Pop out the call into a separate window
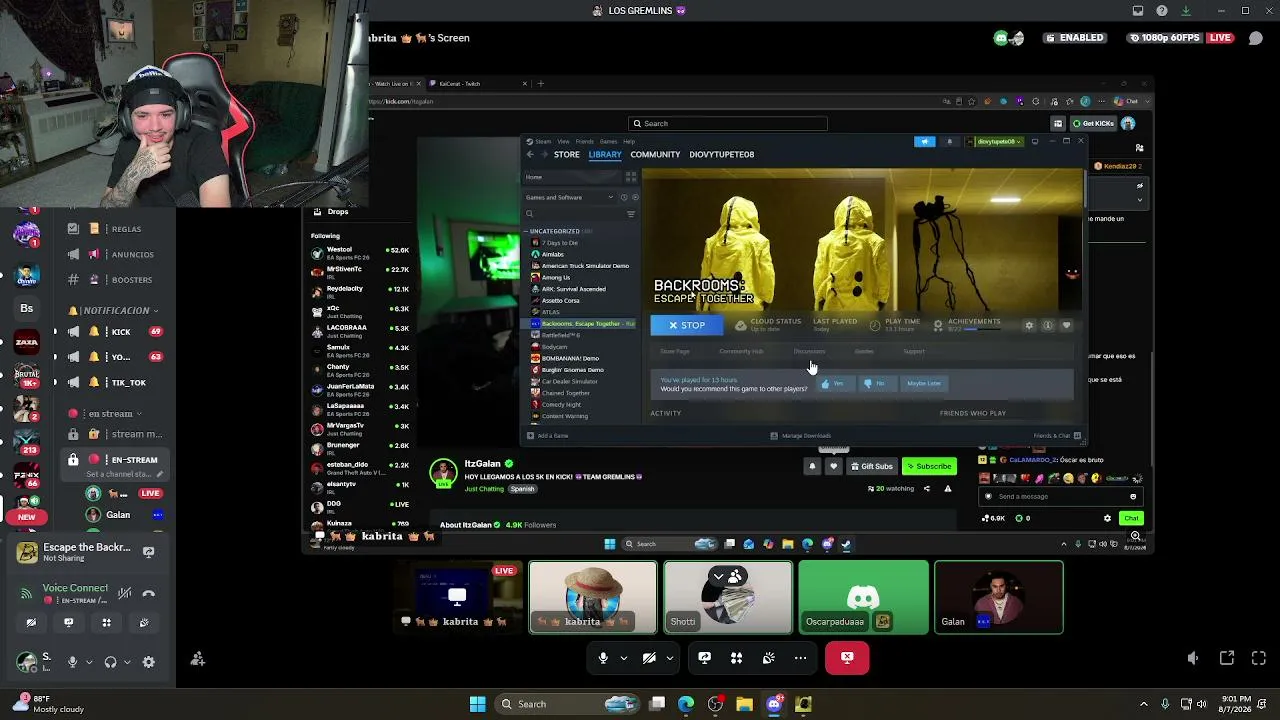 [1227, 658]
